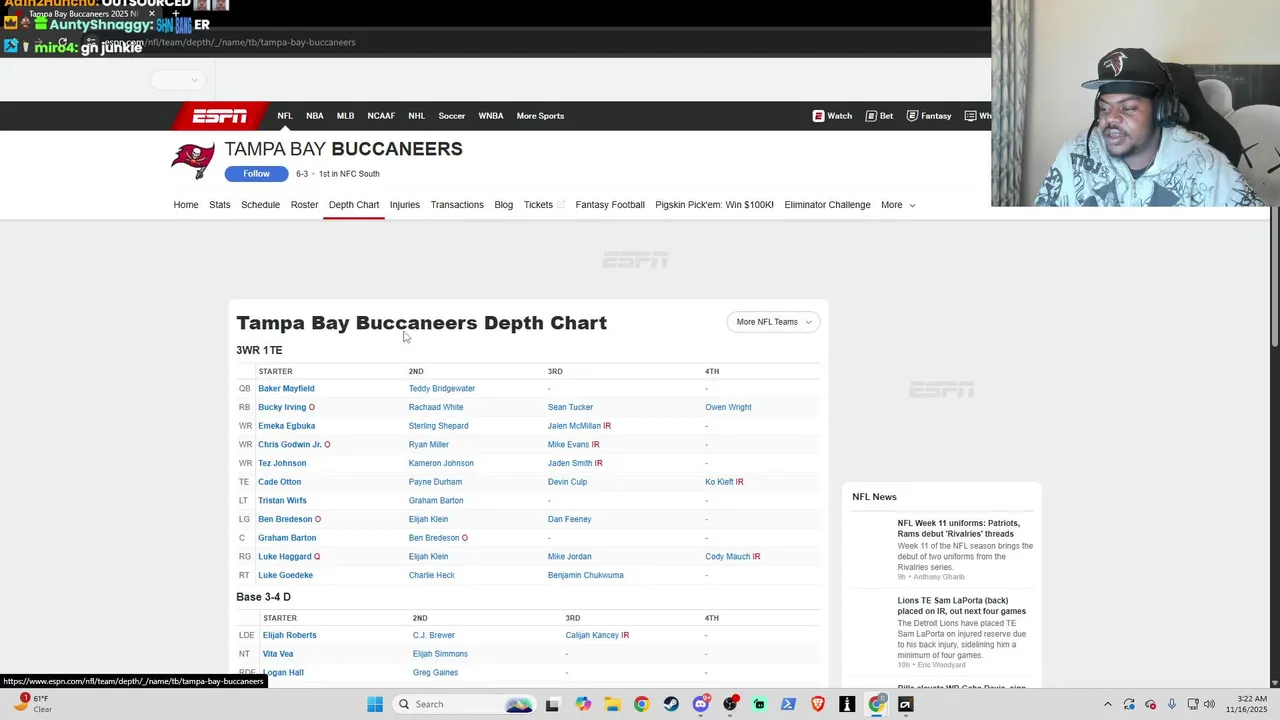Open the ESPN Bet link
The image size is (1280, 720).
pos(879,116)
